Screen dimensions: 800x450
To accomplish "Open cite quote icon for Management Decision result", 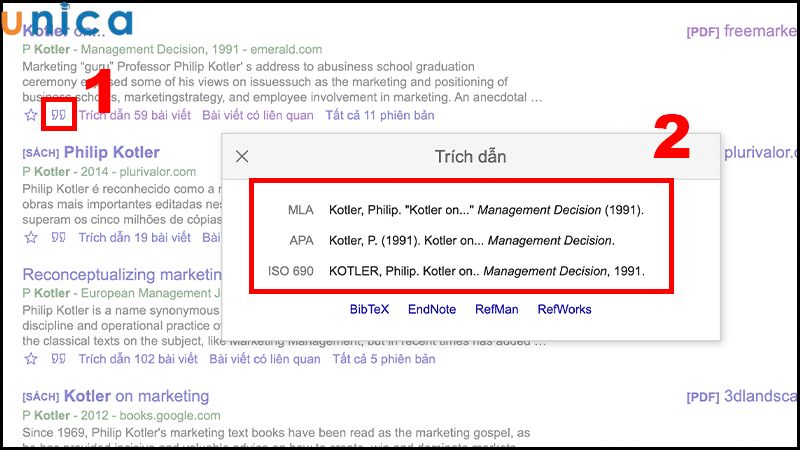I will (x=59, y=115).
